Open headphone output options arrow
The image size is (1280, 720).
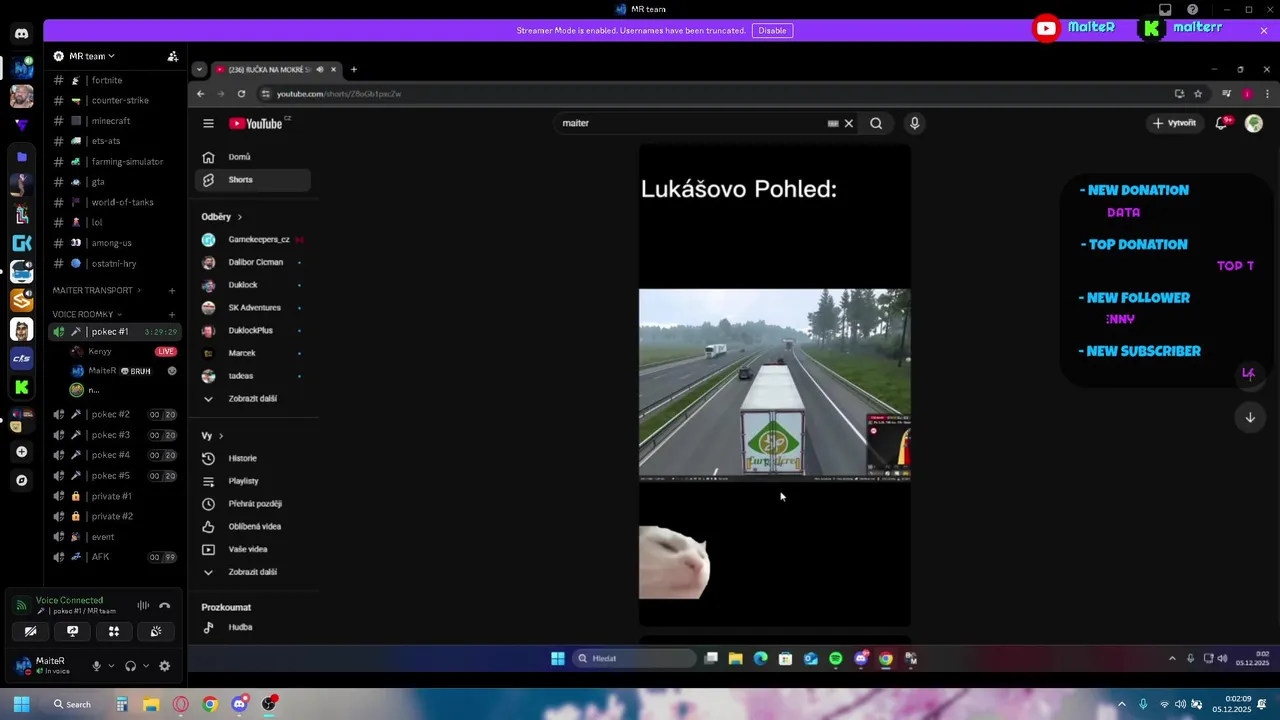[x=146, y=666]
